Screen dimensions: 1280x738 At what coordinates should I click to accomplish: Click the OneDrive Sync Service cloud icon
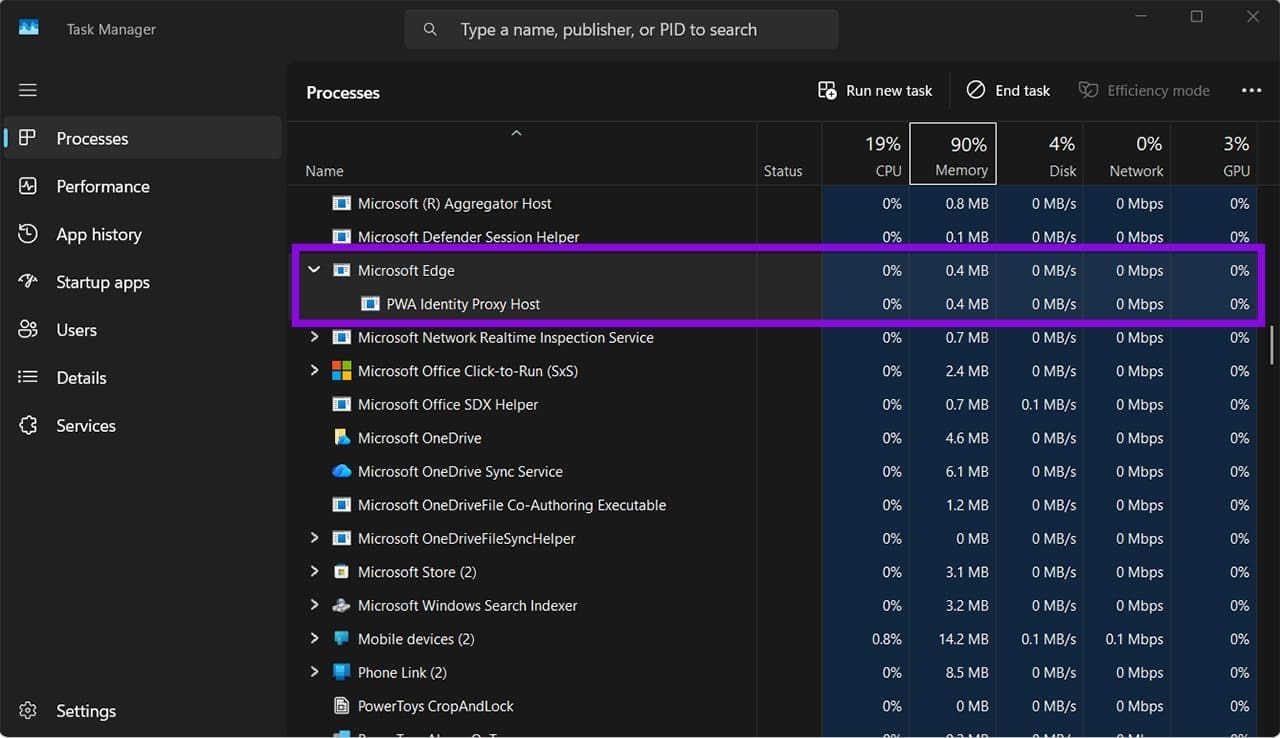click(x=342, y=471)
